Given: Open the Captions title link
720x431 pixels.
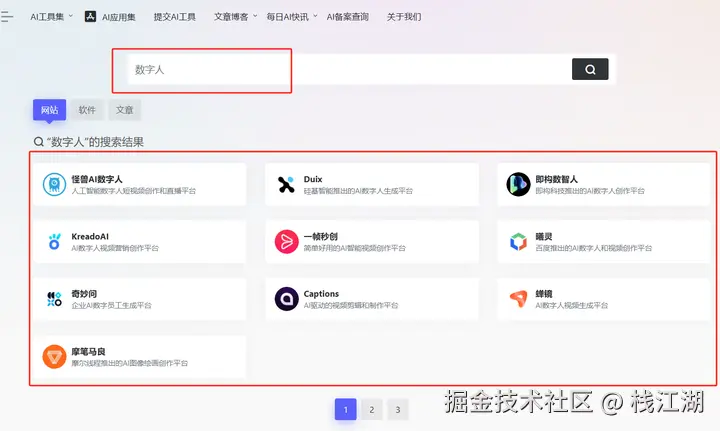Looking at the screenshot, I should click(x=321, y=294).
